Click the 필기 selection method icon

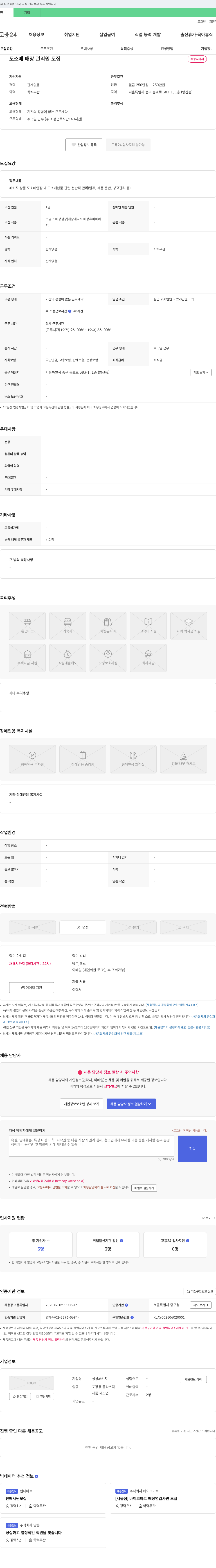(133, 927)
